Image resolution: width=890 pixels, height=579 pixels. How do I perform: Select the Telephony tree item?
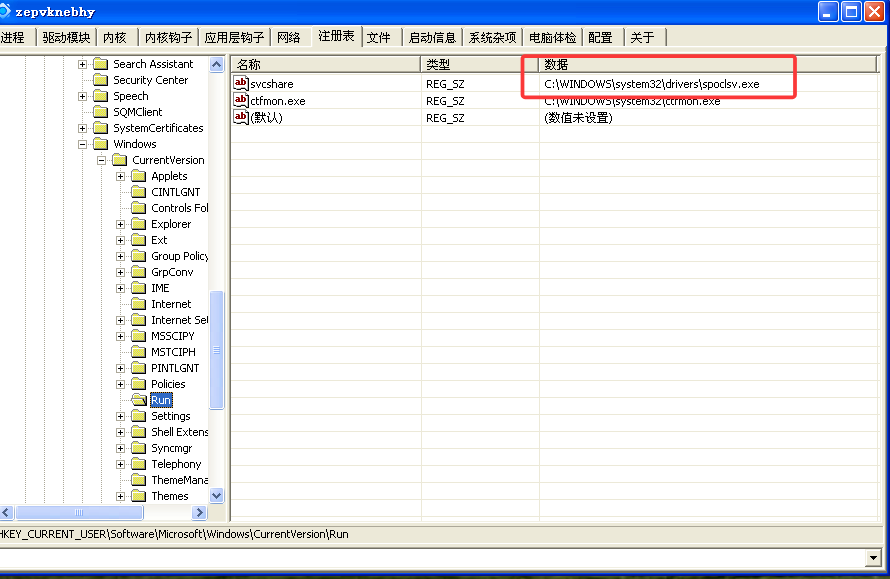point(176,464)
